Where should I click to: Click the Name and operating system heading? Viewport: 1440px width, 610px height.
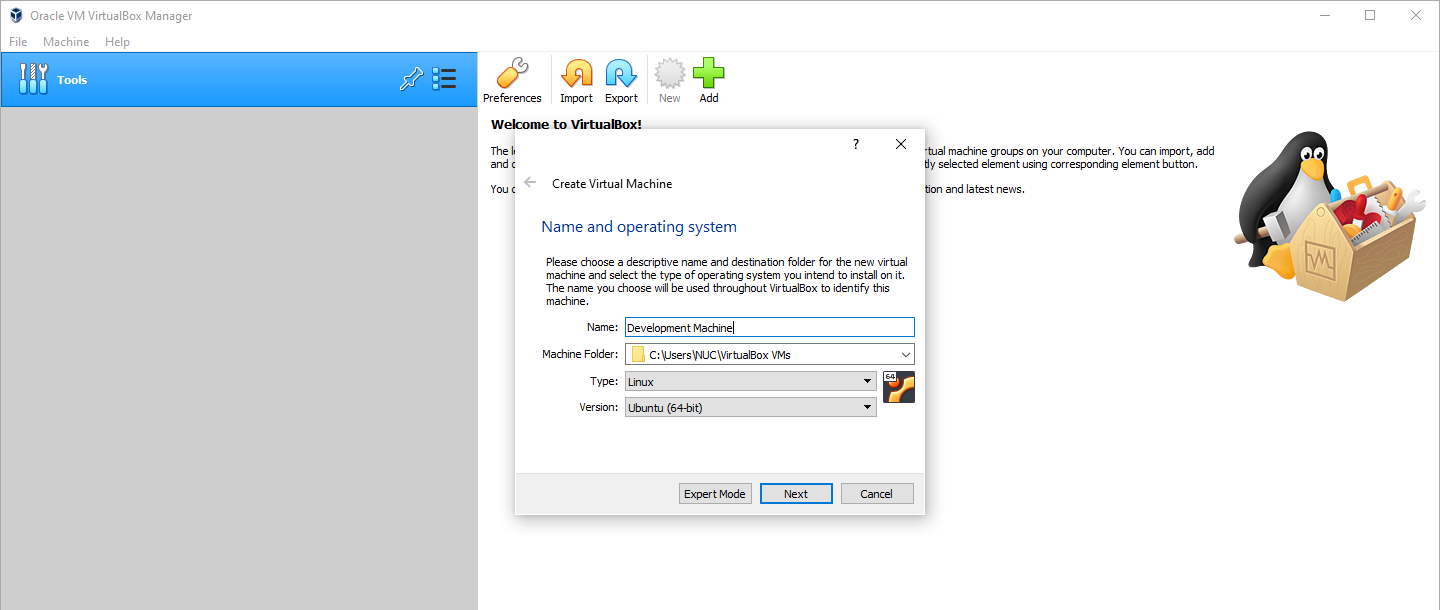click(639, 227)
